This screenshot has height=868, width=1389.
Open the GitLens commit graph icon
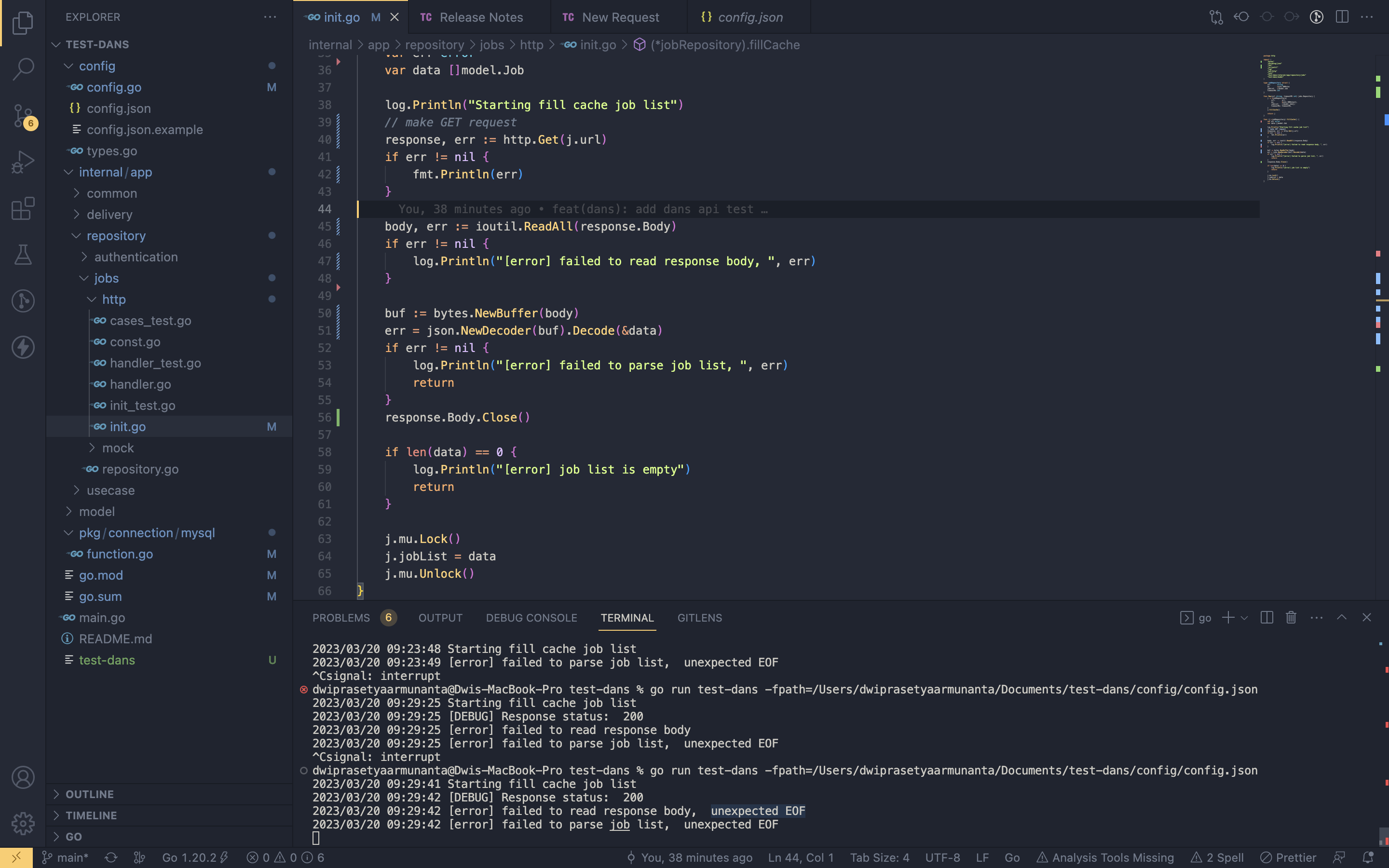[x=1316, y=17]
